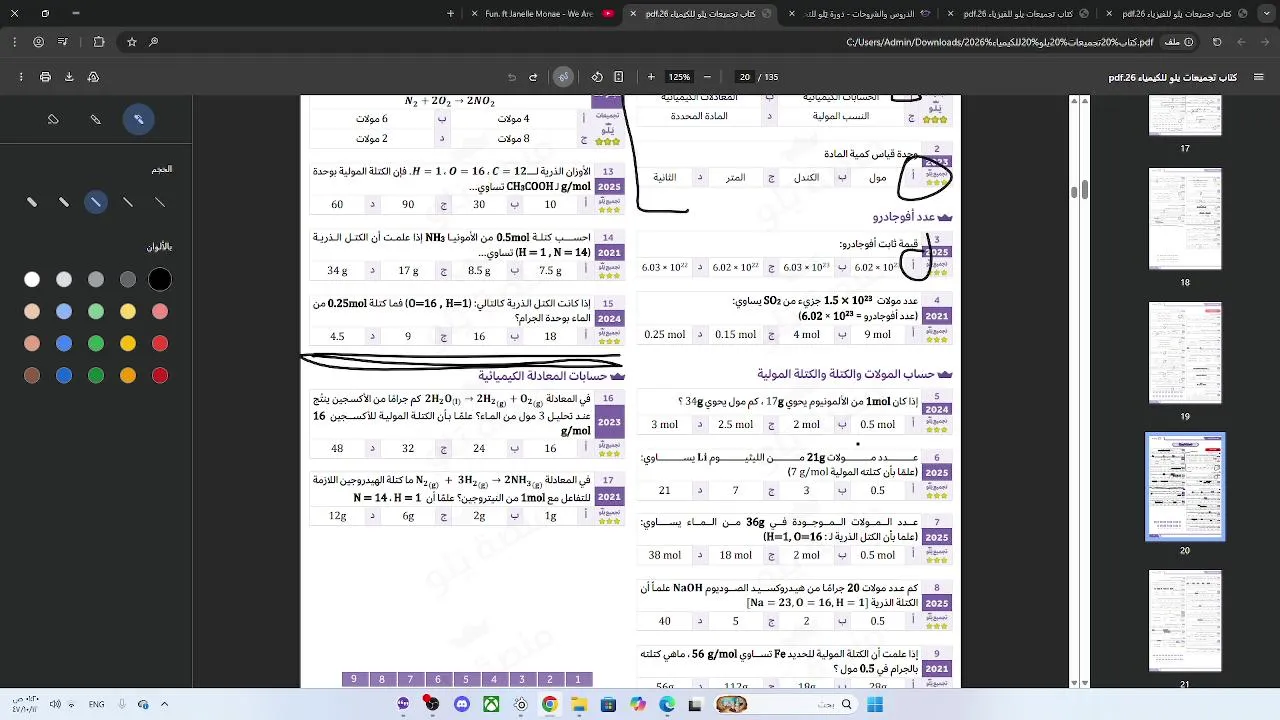
Task: Select the pen drawing tool
Action: pyautogui.click(x=139, y=120)
